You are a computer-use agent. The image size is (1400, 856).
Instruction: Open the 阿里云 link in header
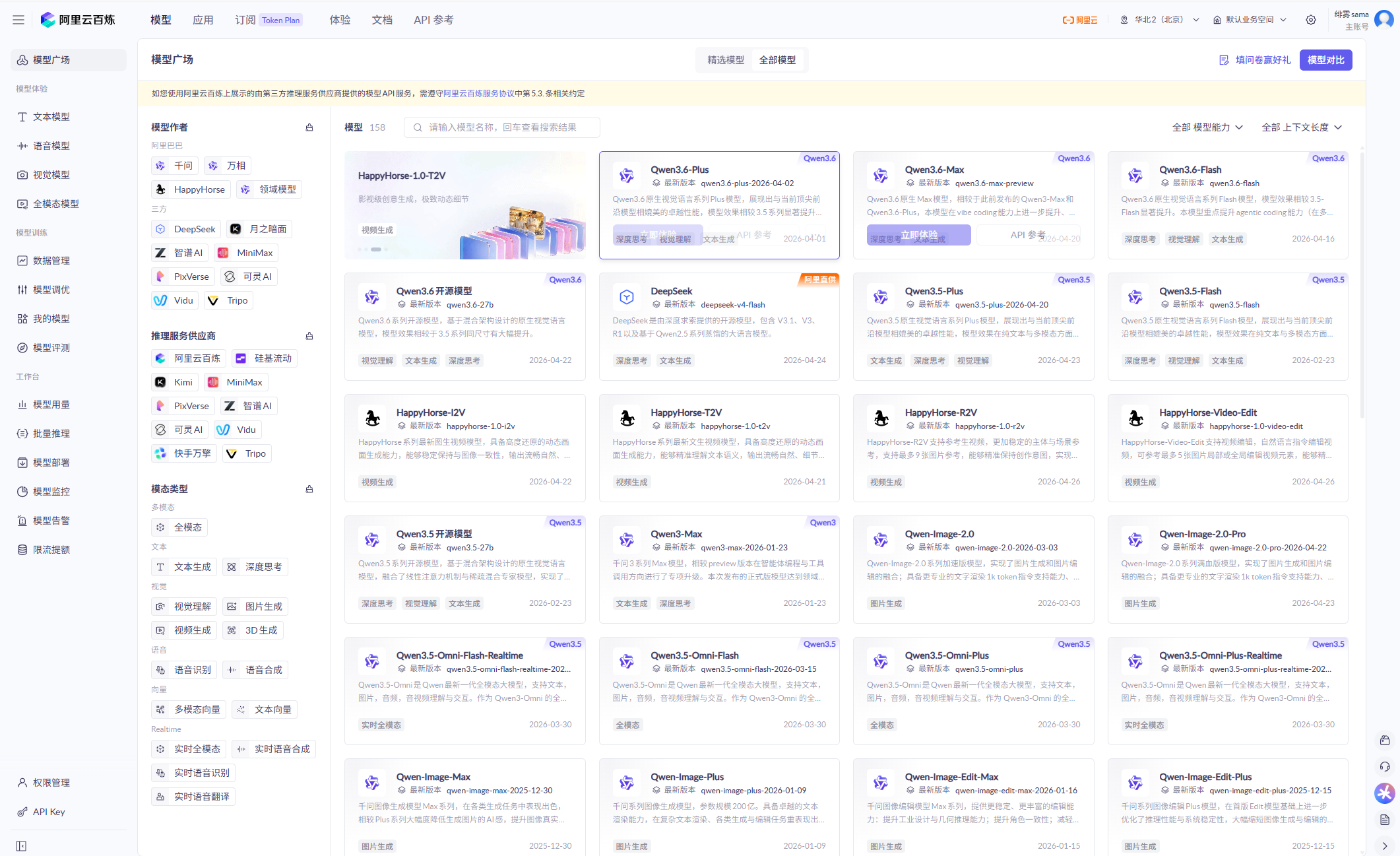1080,20
